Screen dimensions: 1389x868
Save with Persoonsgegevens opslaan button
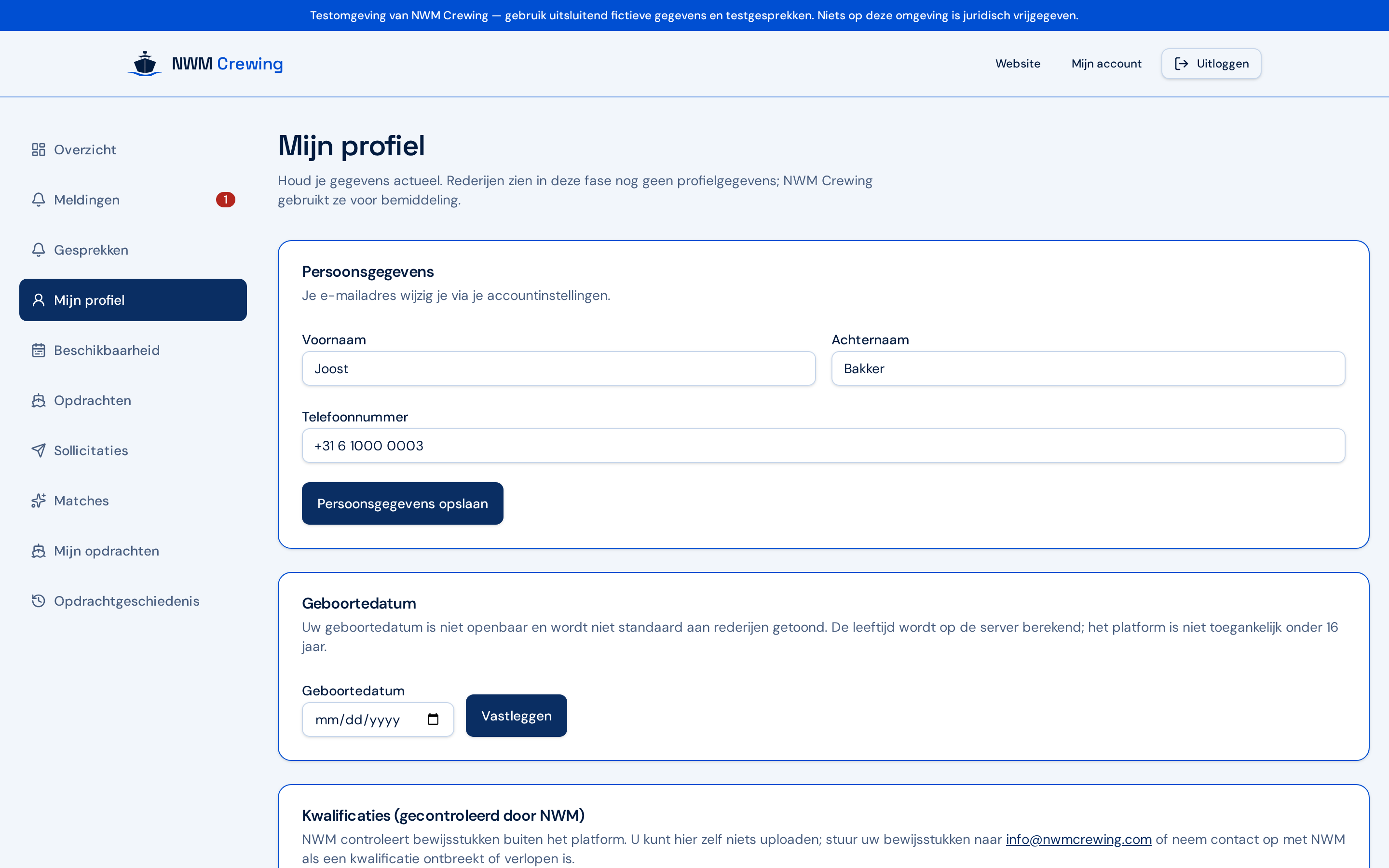click(x=402, y=503)
